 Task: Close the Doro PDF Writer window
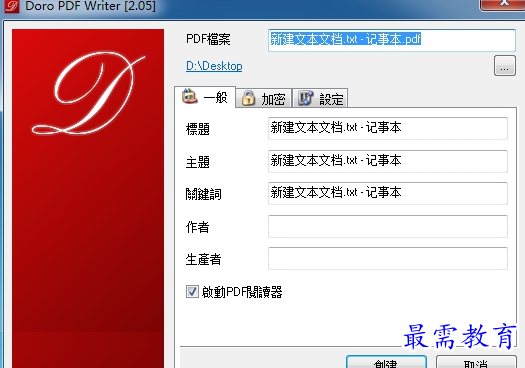point(502,4)
